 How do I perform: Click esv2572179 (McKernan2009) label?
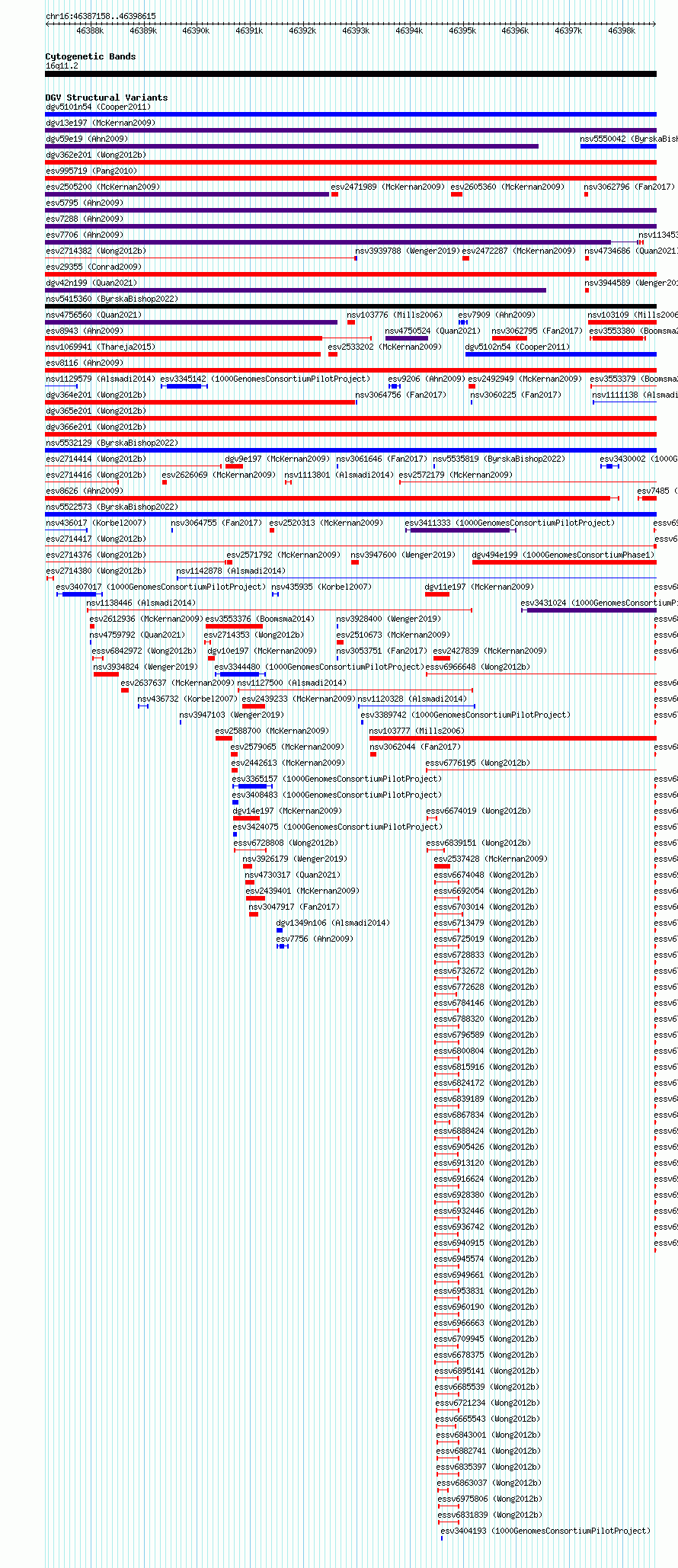[x=456, y=475]
